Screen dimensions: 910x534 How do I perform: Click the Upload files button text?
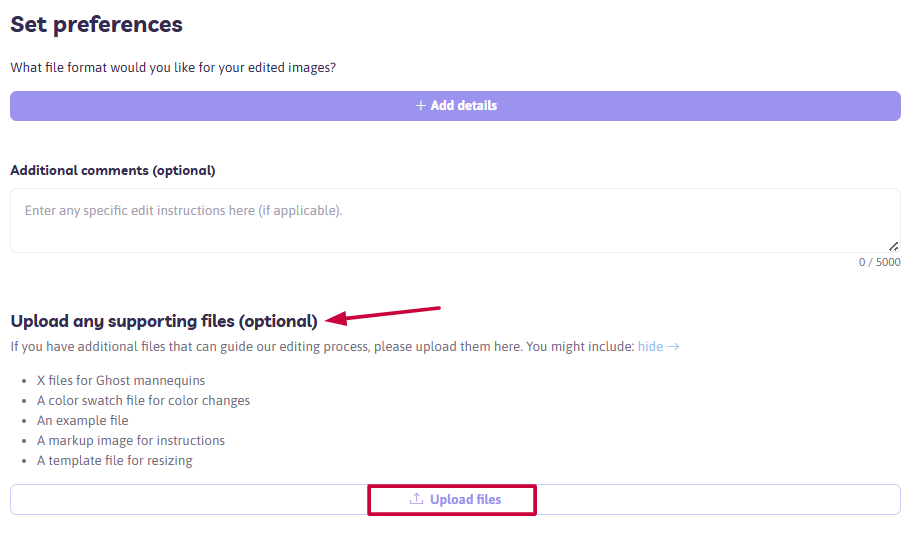(x=465, y=499)
